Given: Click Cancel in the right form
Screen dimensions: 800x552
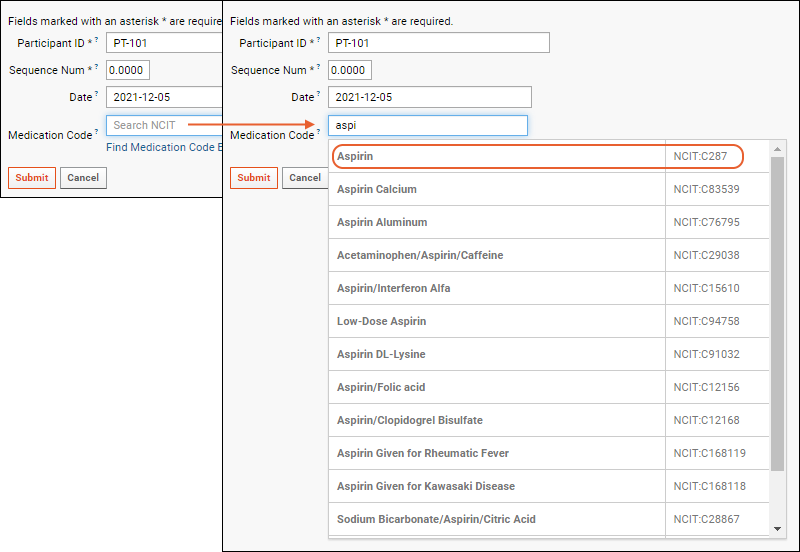Looking at the screenshot, I should point(305,178).
